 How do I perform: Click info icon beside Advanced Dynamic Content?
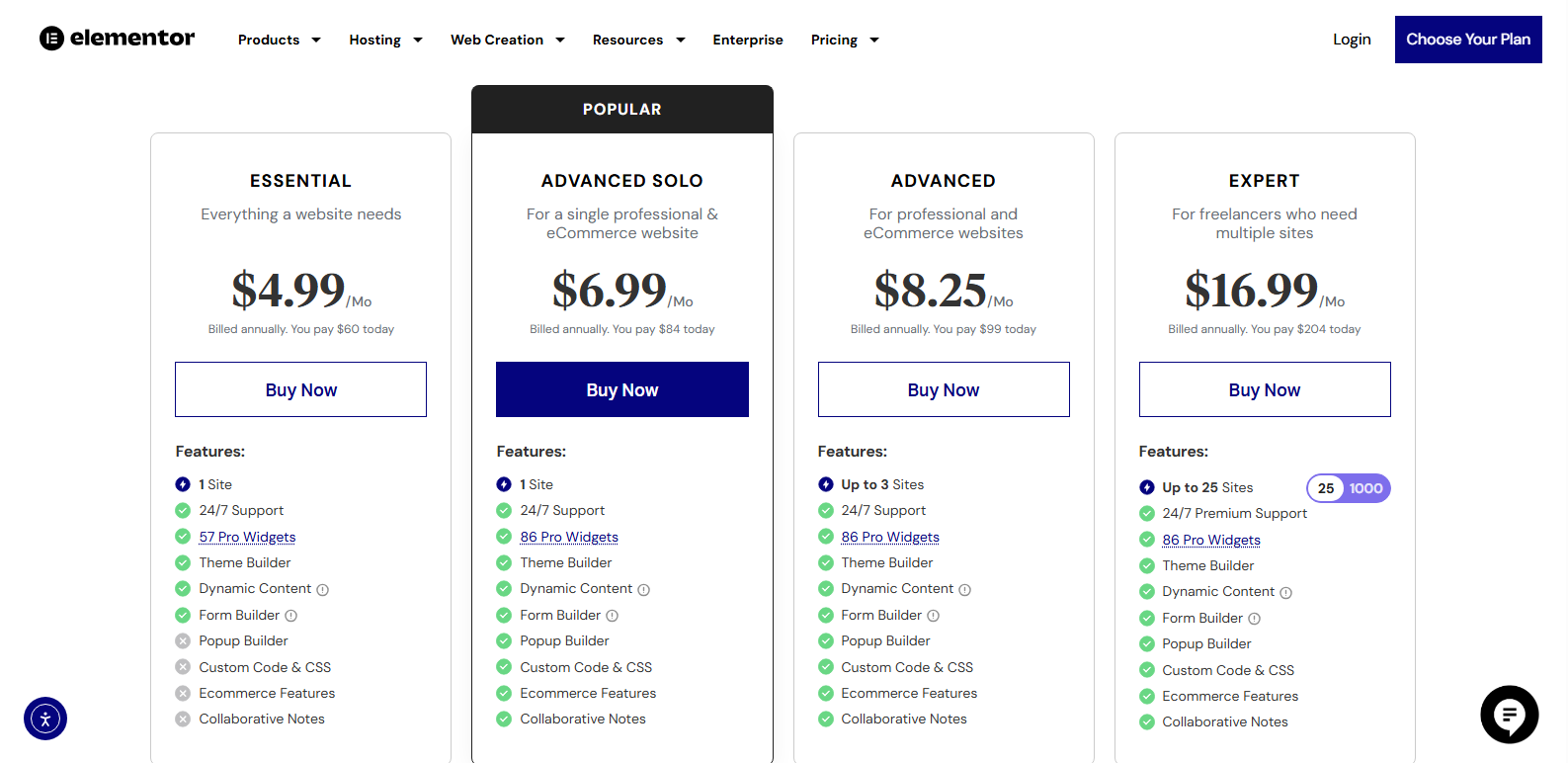[964, 590]
